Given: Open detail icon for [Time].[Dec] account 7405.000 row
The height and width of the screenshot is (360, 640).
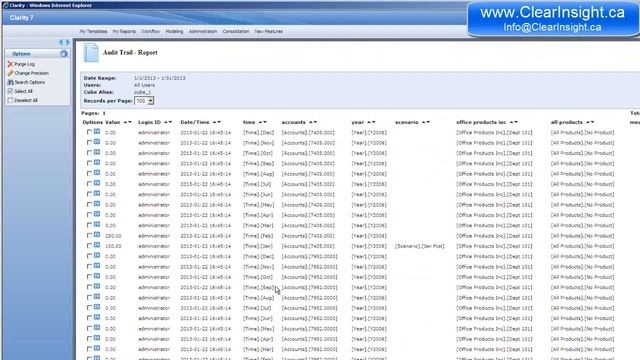Looking at the screenshot, I should 97,132.
